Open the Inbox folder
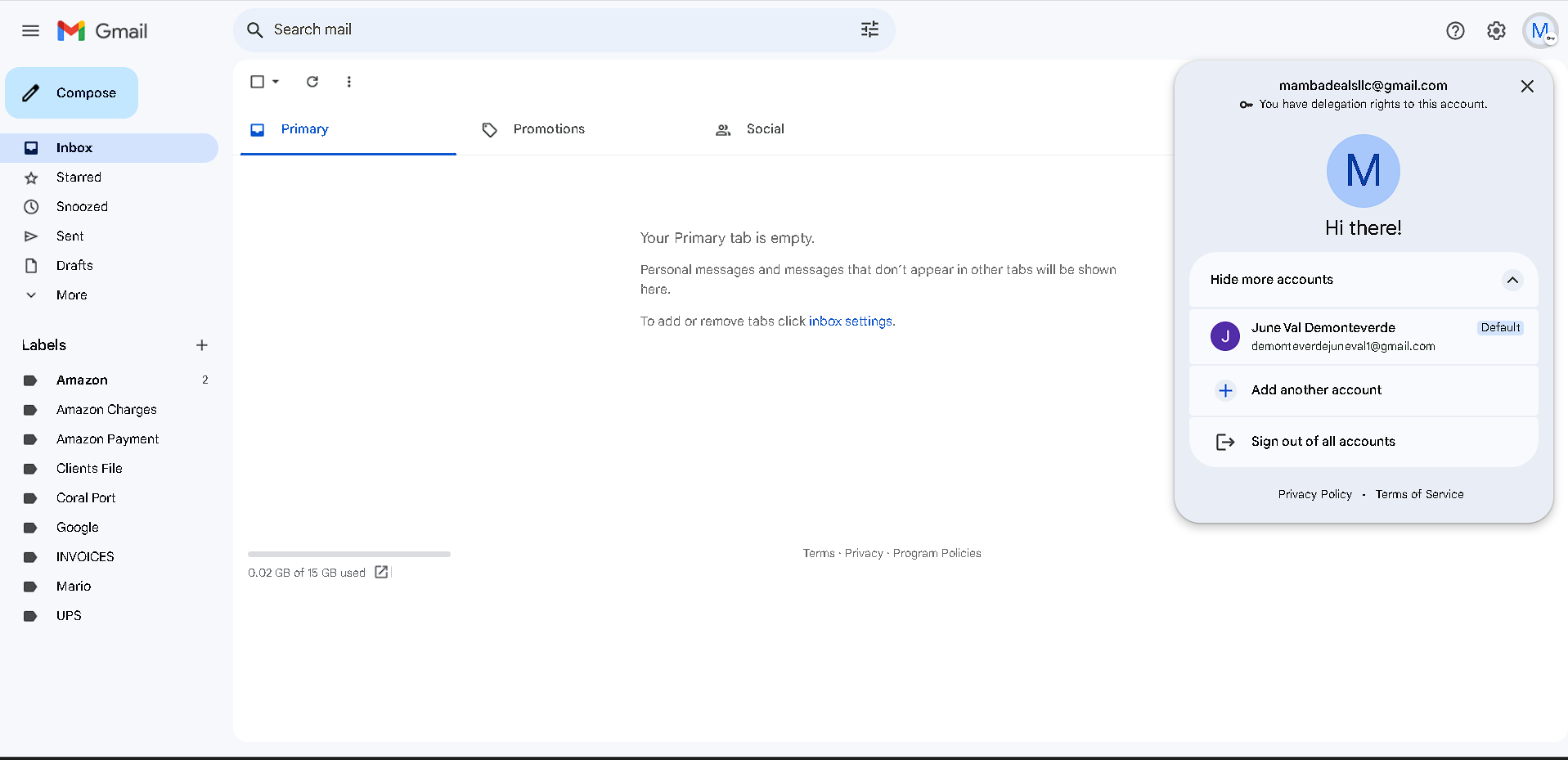The width and height of the screenshot is (1568, 760). click(109, 148)
